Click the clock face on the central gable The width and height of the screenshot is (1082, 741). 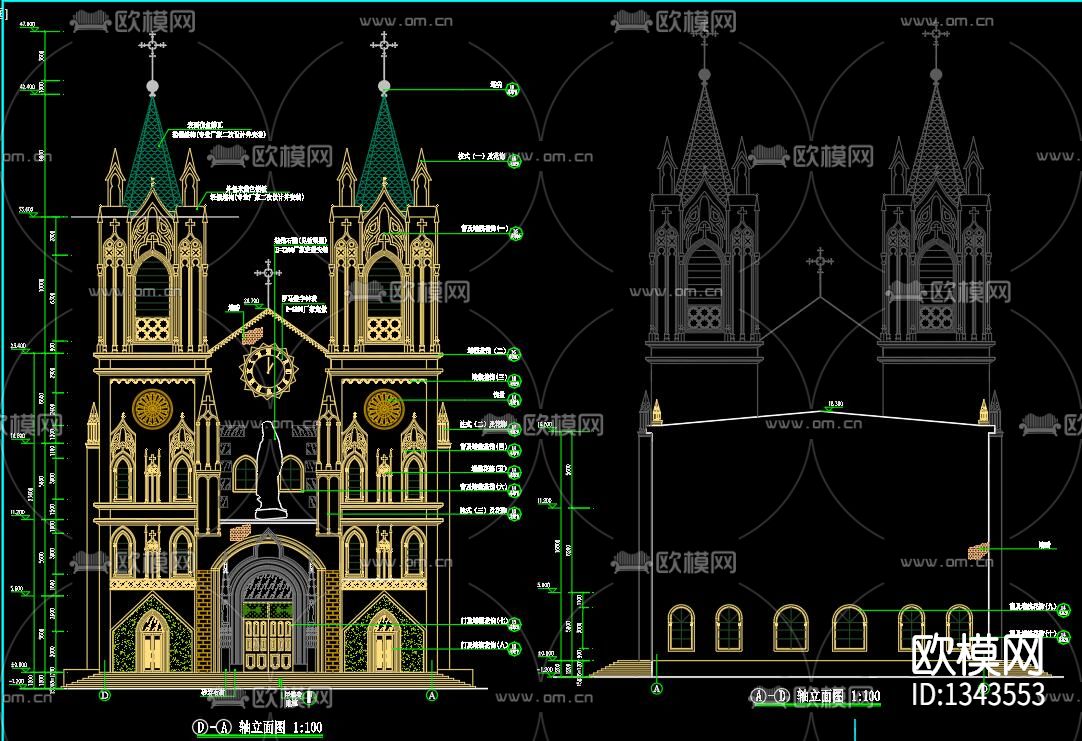coord(268,371)
